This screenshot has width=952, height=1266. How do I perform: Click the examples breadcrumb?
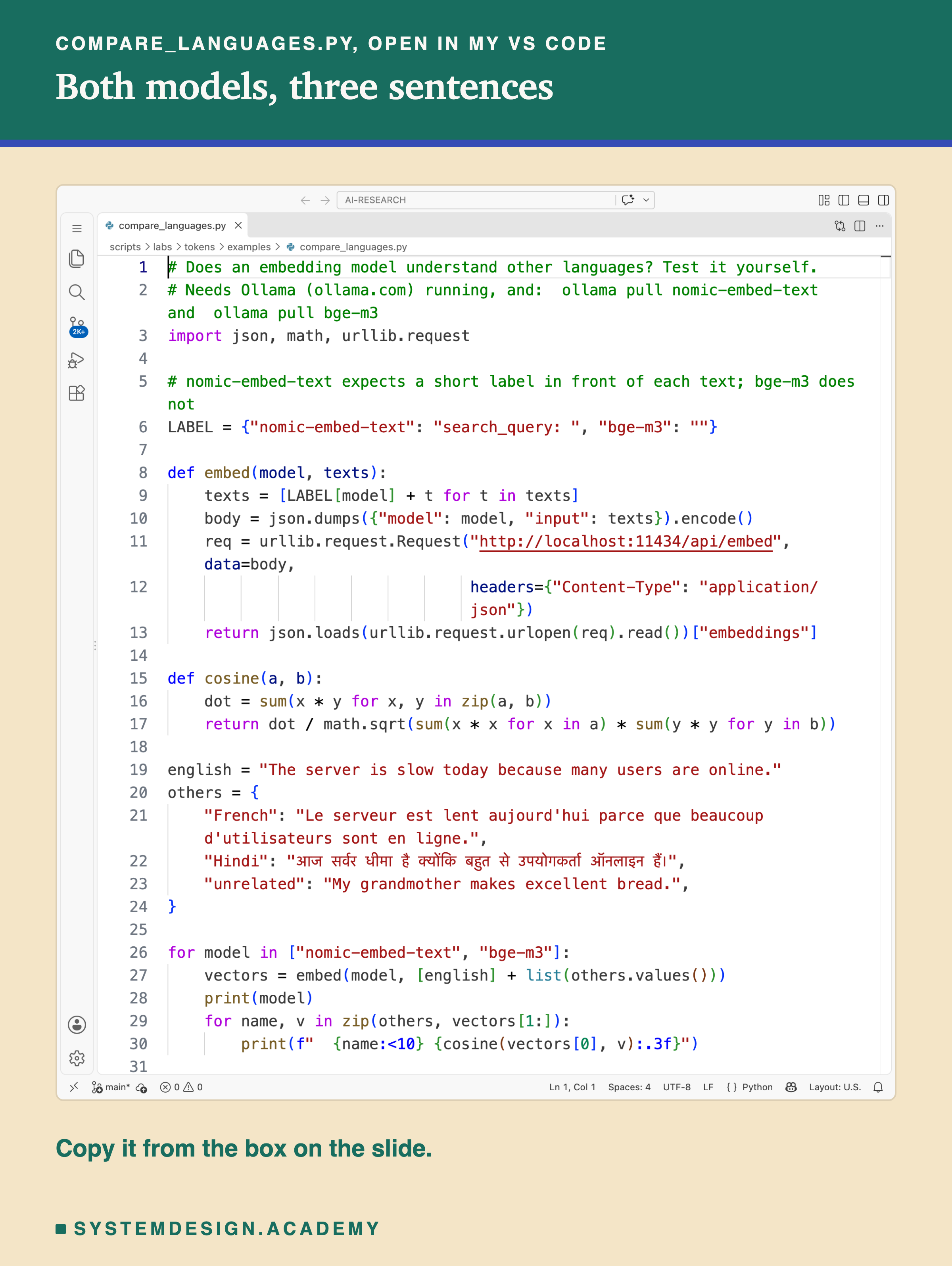pos(249,247)
